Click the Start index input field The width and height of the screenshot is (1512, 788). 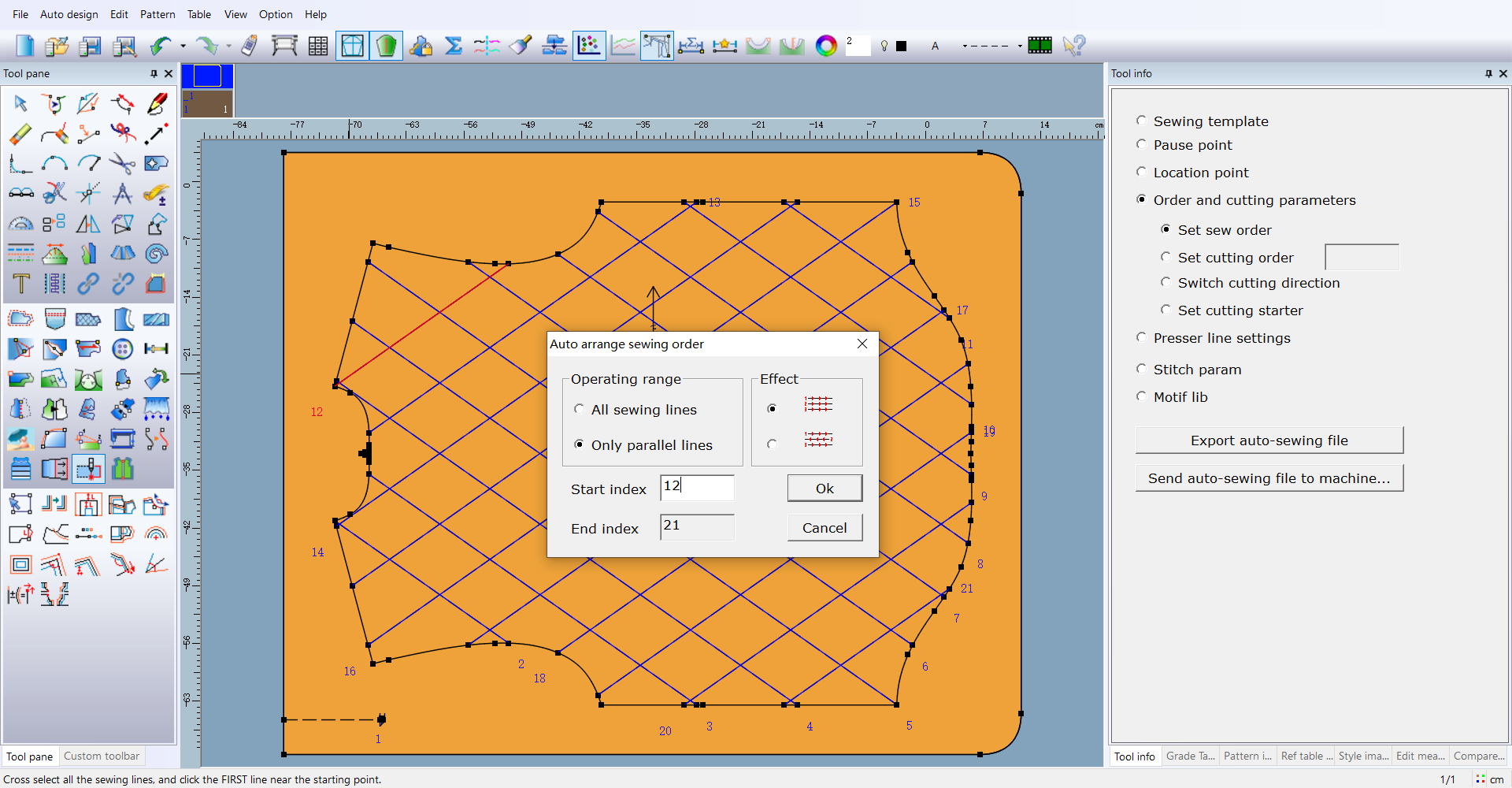tap(697, 487)
